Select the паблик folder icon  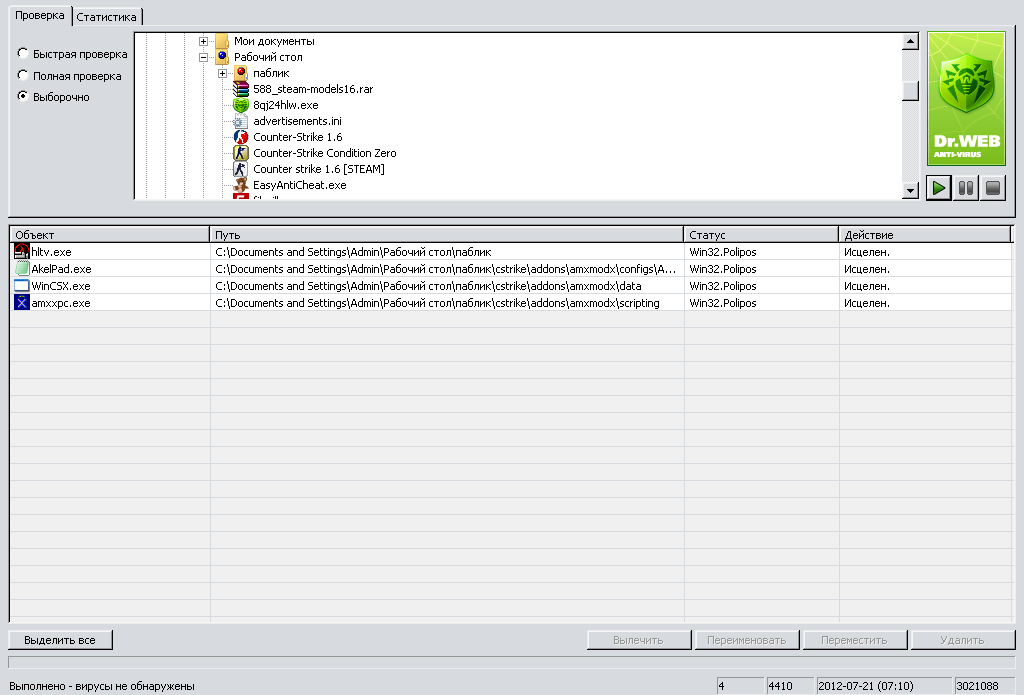pyautogui.click(x=241, y=73)
